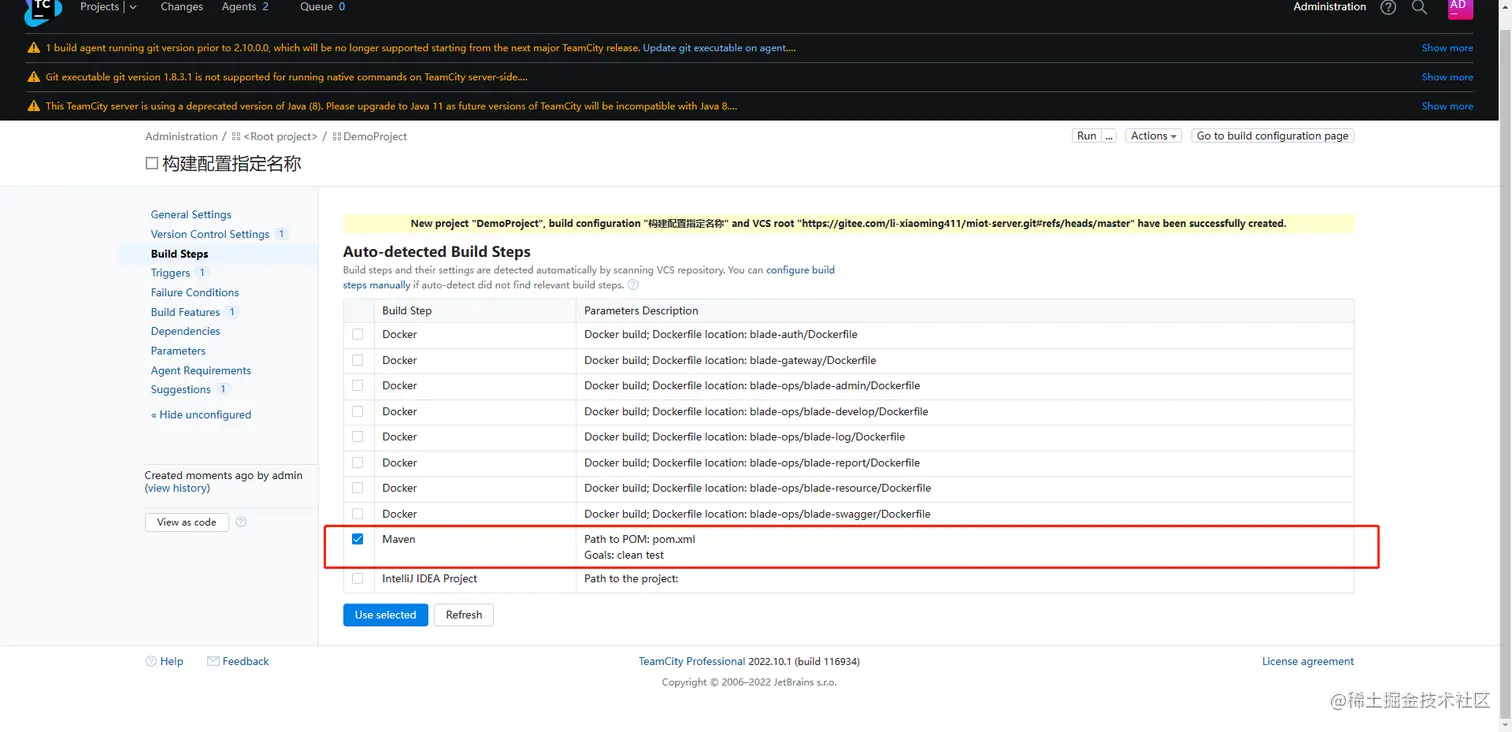This screenshot has width=1512, height=732.
Task: Open the Changes menu item
Action: (182, 7)
